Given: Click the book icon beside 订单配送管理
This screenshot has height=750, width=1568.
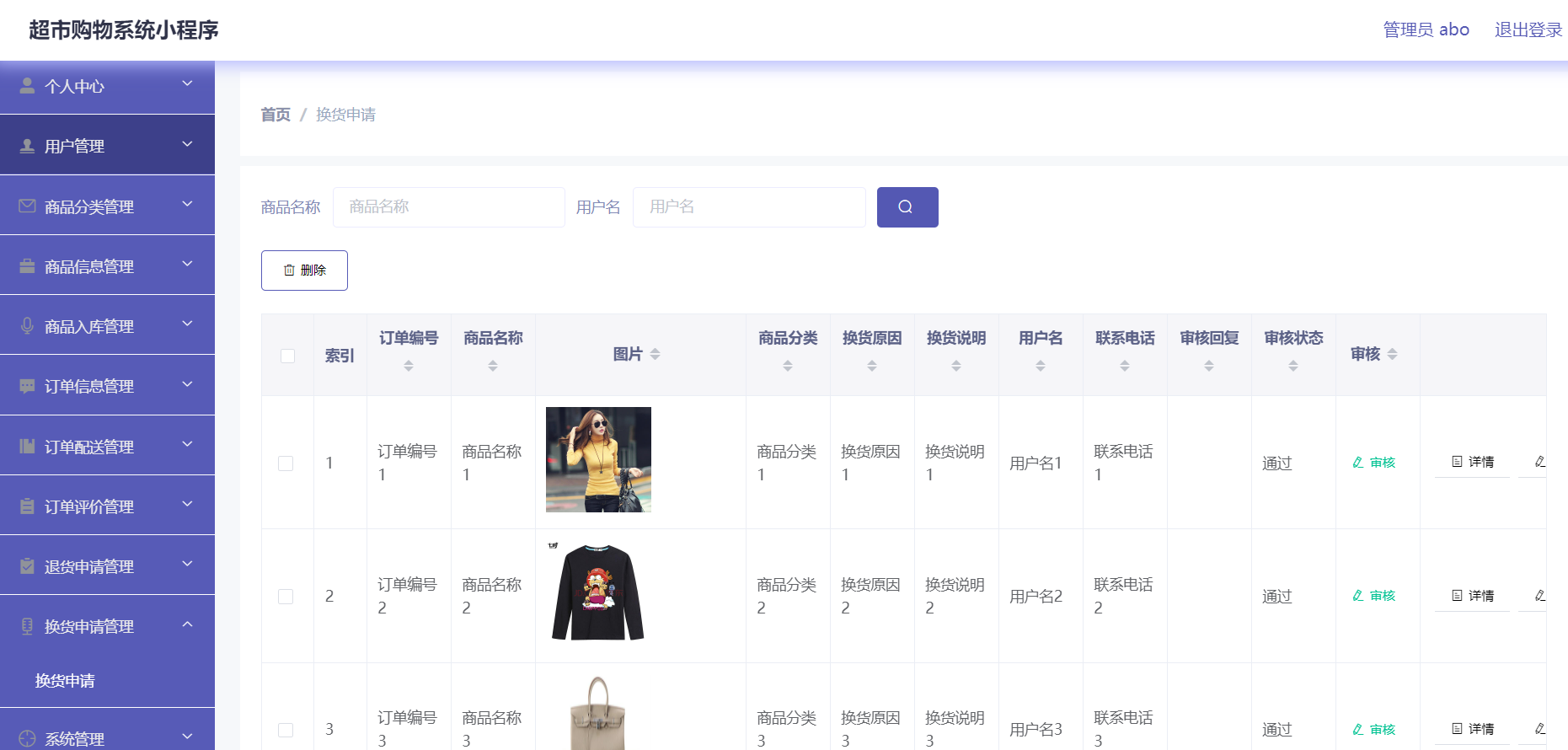Looking at the screenshot, I should 27,446.
